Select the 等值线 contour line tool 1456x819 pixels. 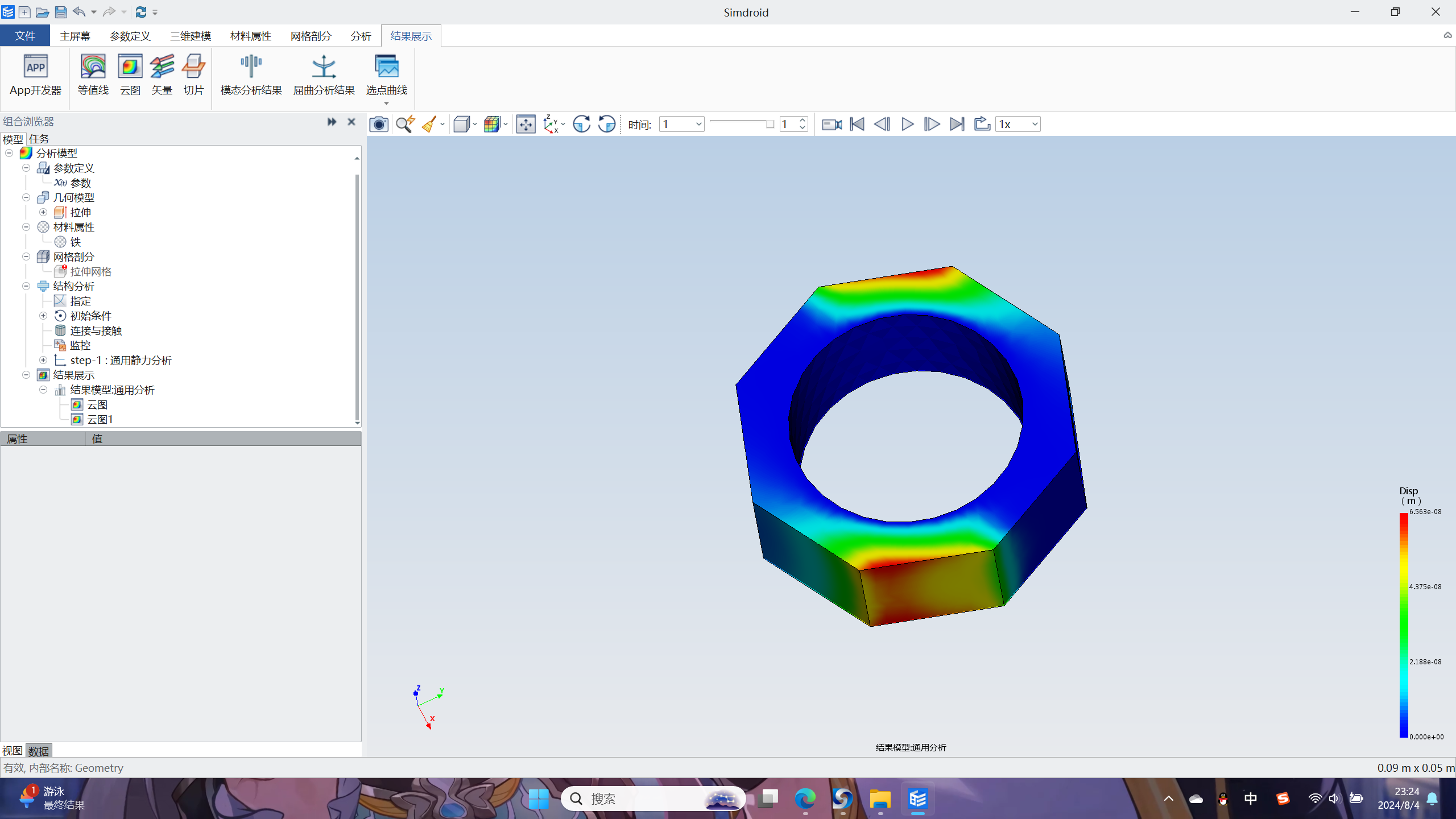93,75
